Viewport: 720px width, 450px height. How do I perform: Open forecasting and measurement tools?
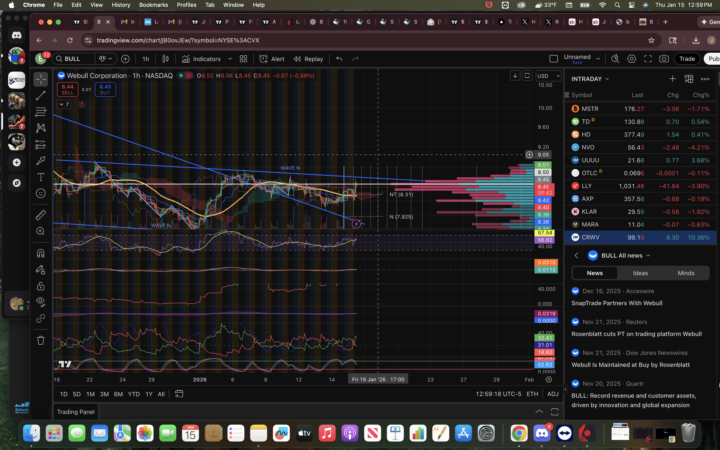point(40,144)
